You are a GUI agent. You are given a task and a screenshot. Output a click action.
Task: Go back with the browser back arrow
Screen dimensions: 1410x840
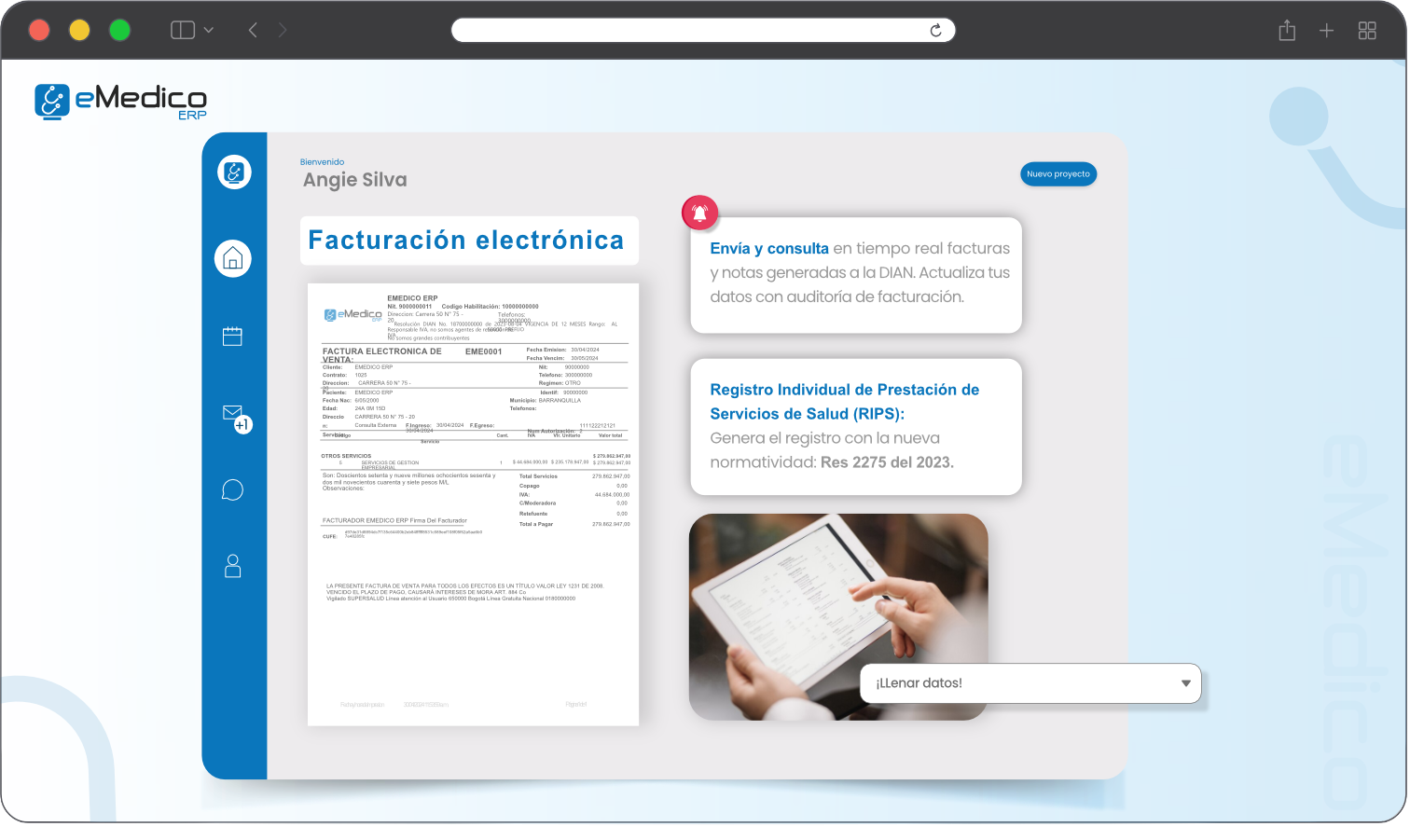click(x=253, y=30)
